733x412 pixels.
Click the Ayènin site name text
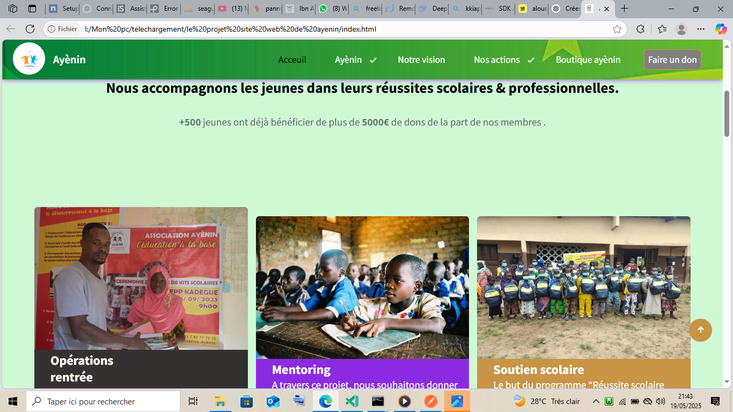[69, 60]
